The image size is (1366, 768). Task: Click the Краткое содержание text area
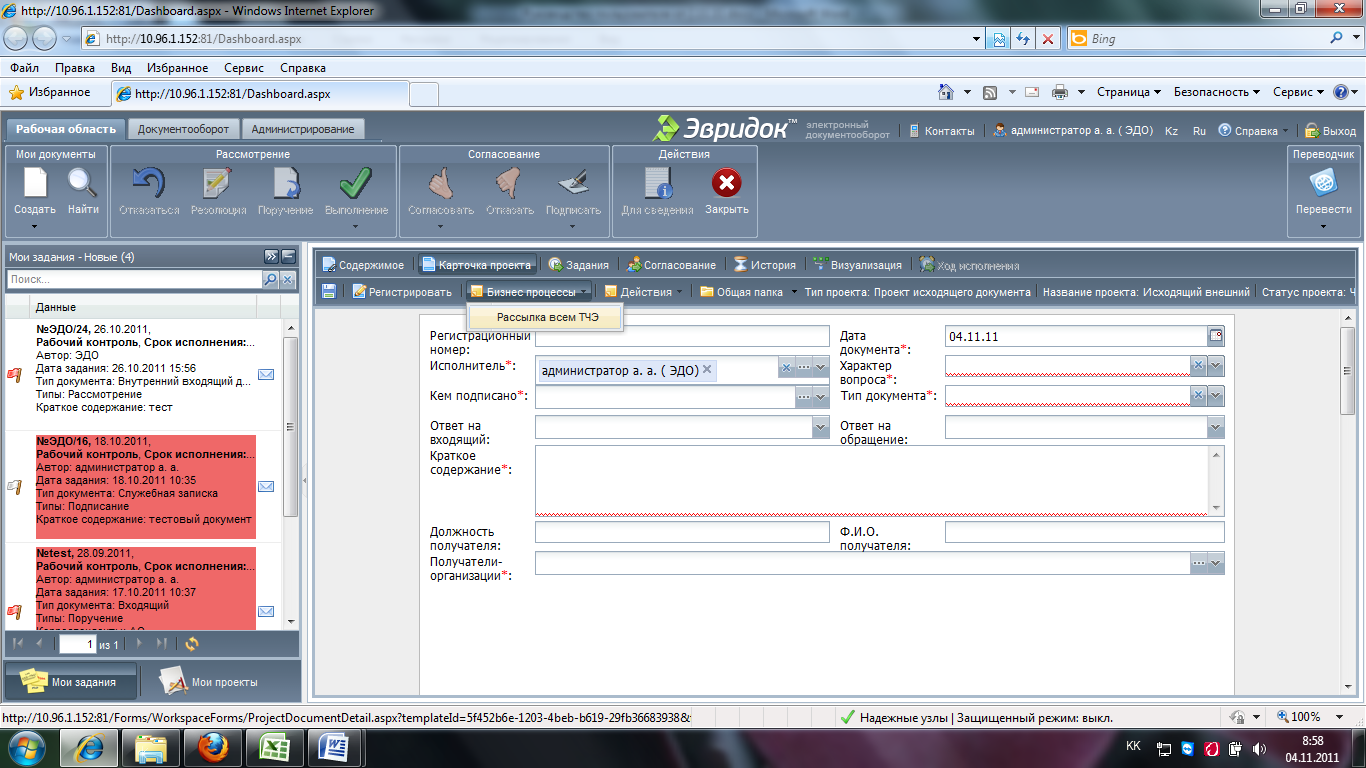click(872, 480)
